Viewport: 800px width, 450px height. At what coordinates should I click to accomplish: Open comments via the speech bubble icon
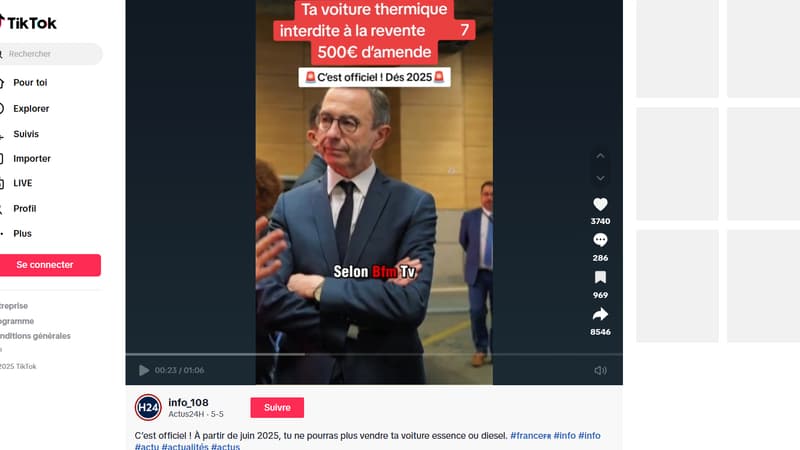tap(600, 240)
